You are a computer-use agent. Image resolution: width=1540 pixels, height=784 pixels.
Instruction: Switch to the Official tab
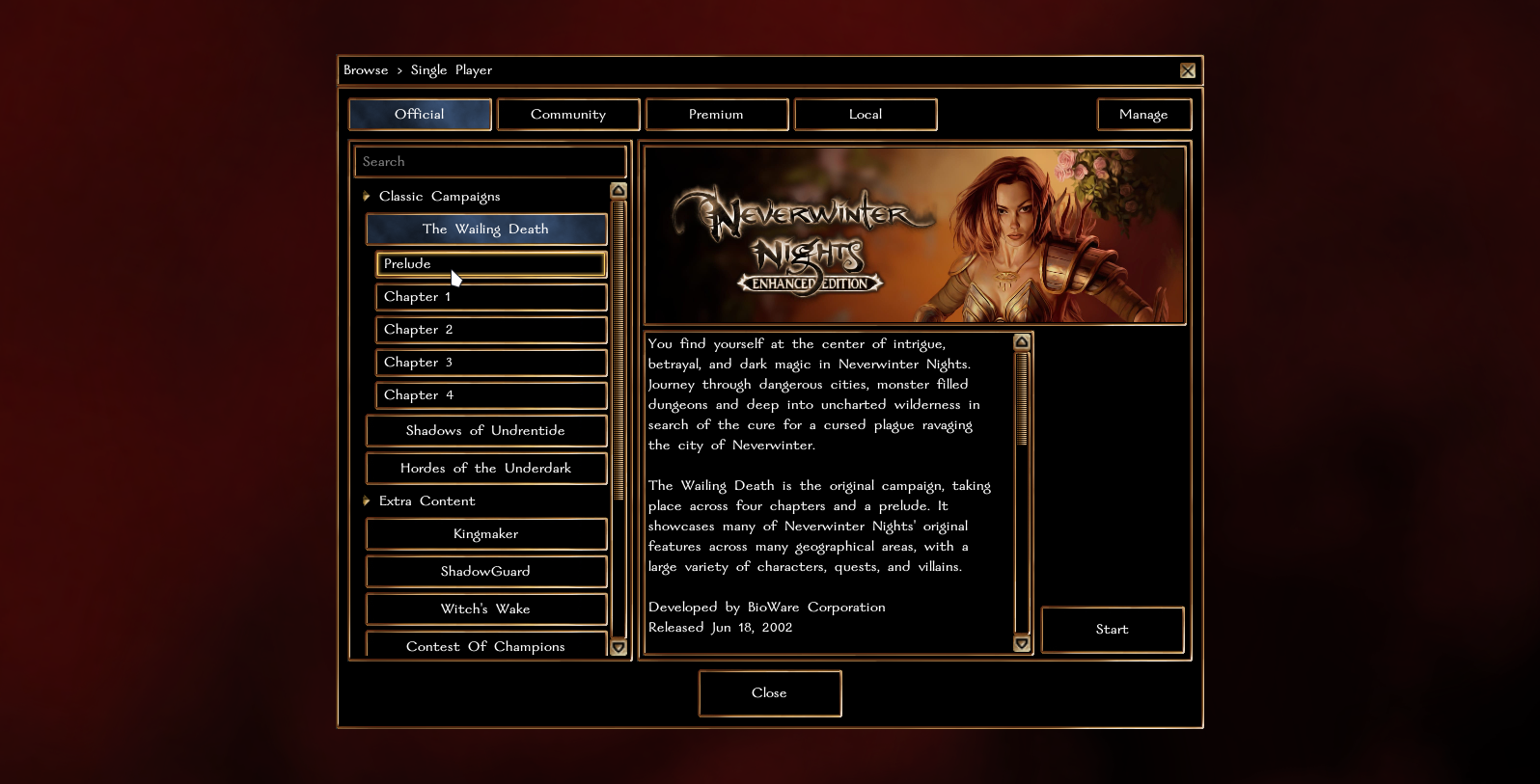pos(420,114)
